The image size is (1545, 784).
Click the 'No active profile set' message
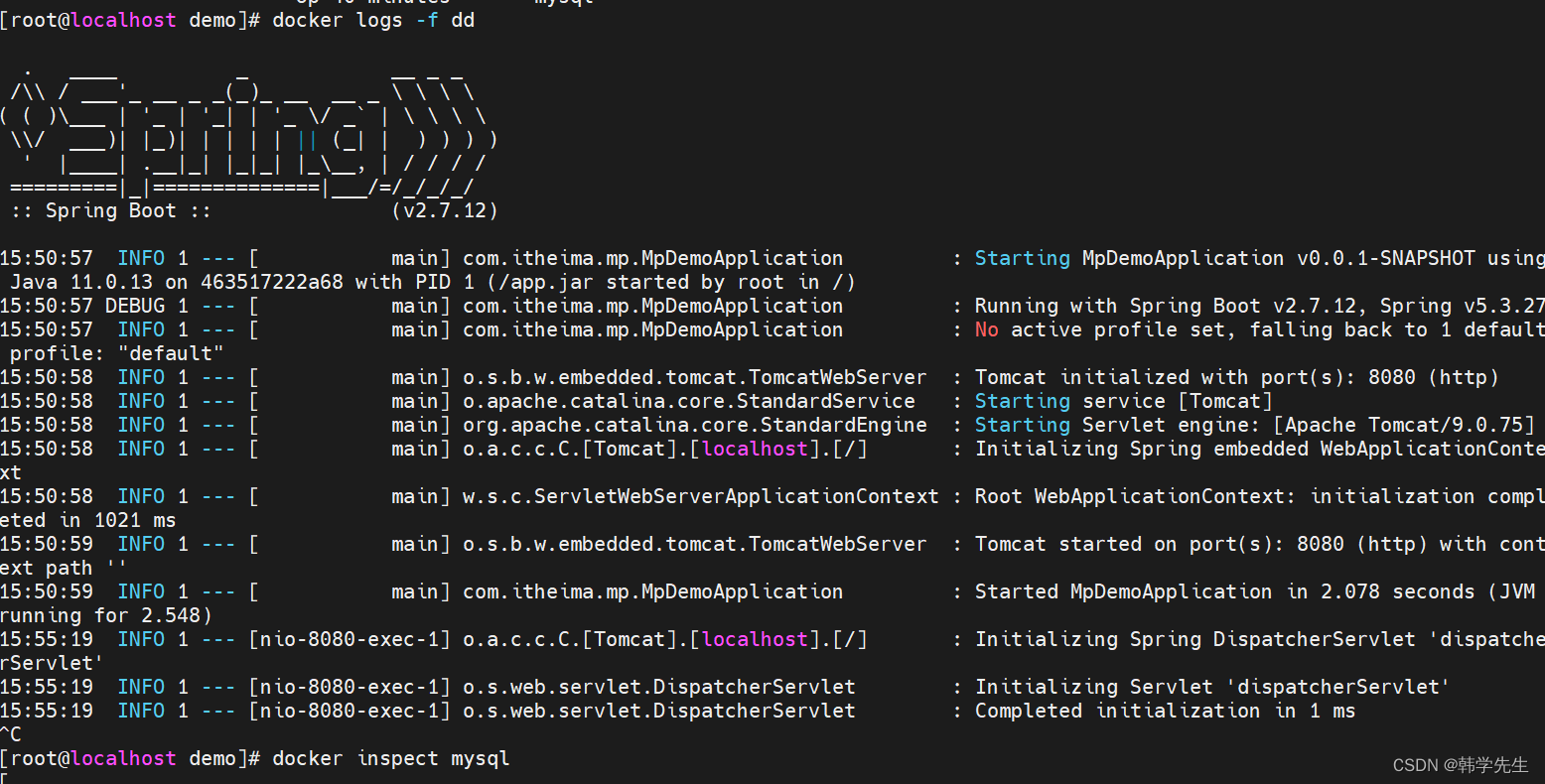point(1105,329)
